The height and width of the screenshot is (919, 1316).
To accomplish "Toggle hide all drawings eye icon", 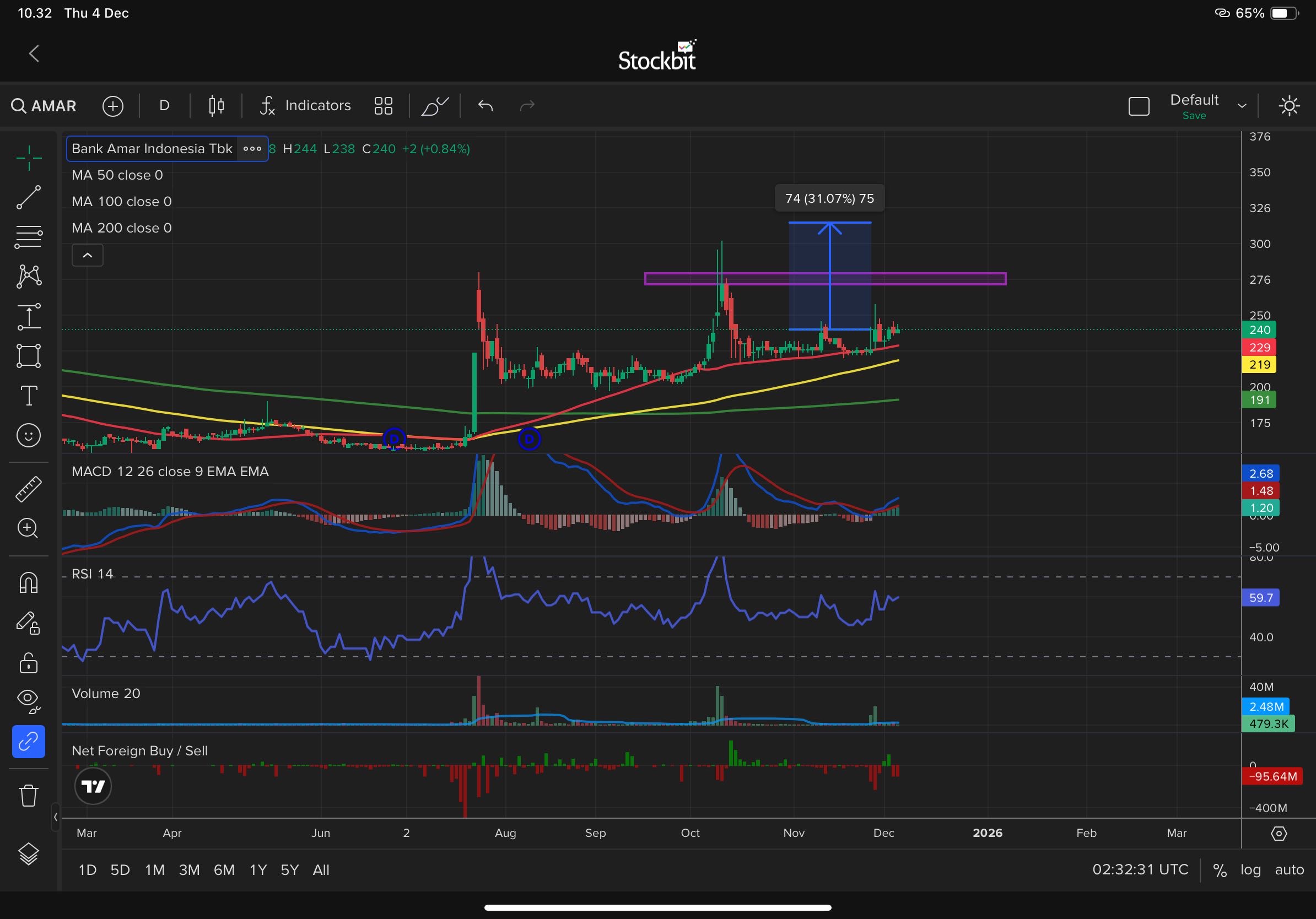I will pyautogui.click(x=29, y=700).
